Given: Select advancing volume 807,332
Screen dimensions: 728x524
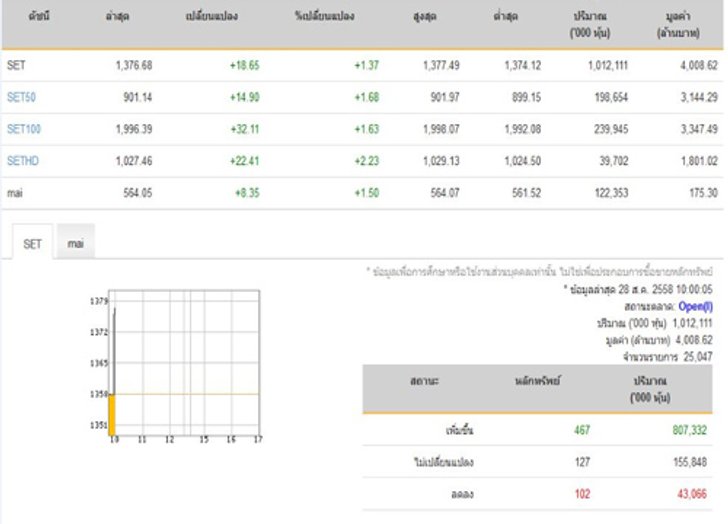Looking at the screenshot, I should click(x=689, y=430).
